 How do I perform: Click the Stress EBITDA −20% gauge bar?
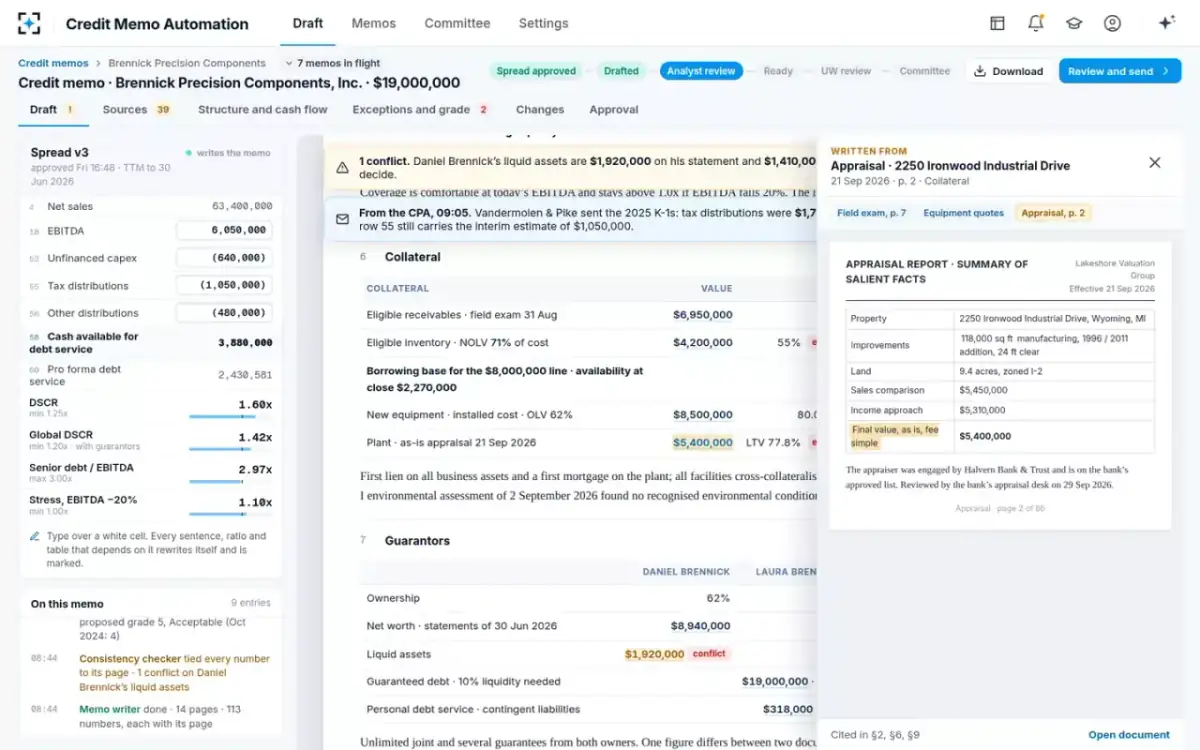tap(231, 514)
